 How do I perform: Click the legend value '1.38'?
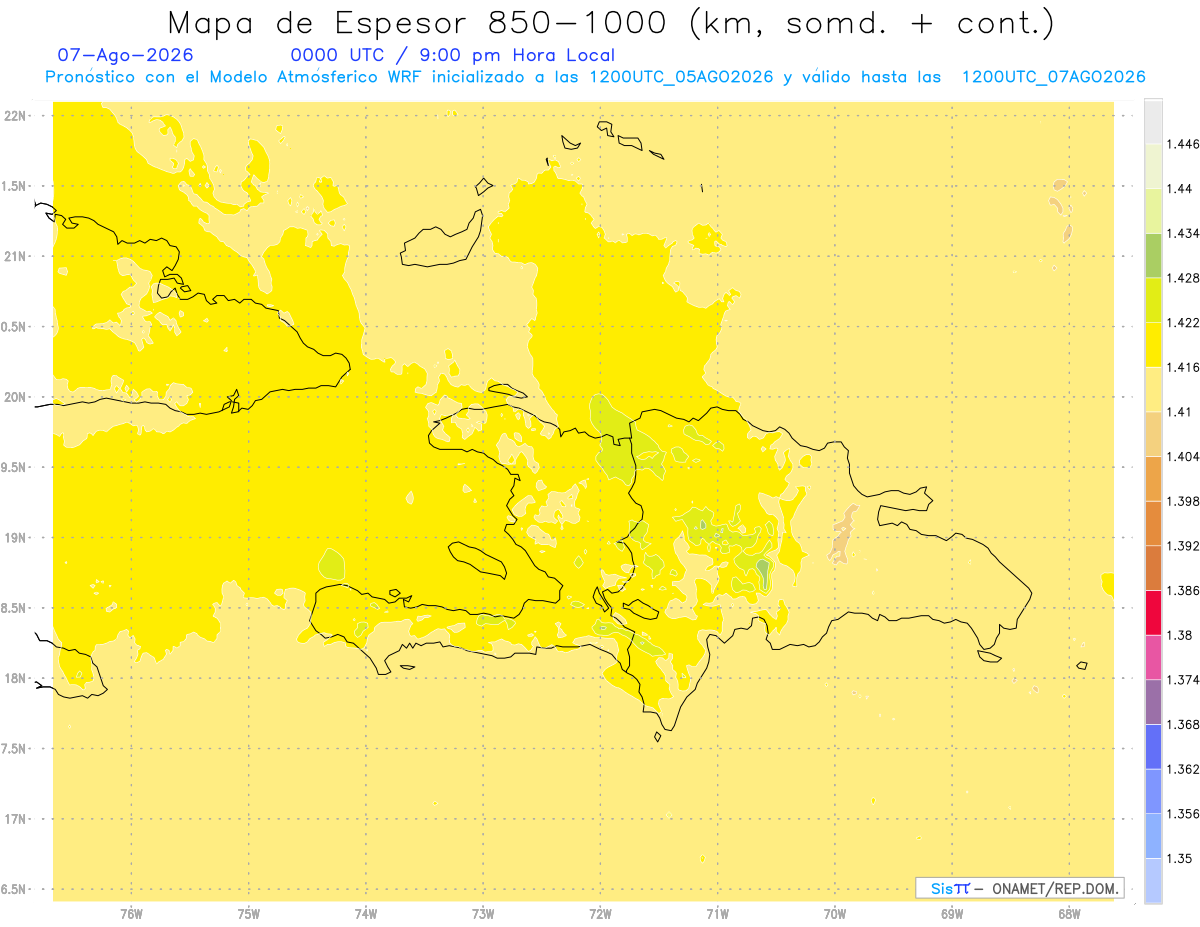[1180, 635]
